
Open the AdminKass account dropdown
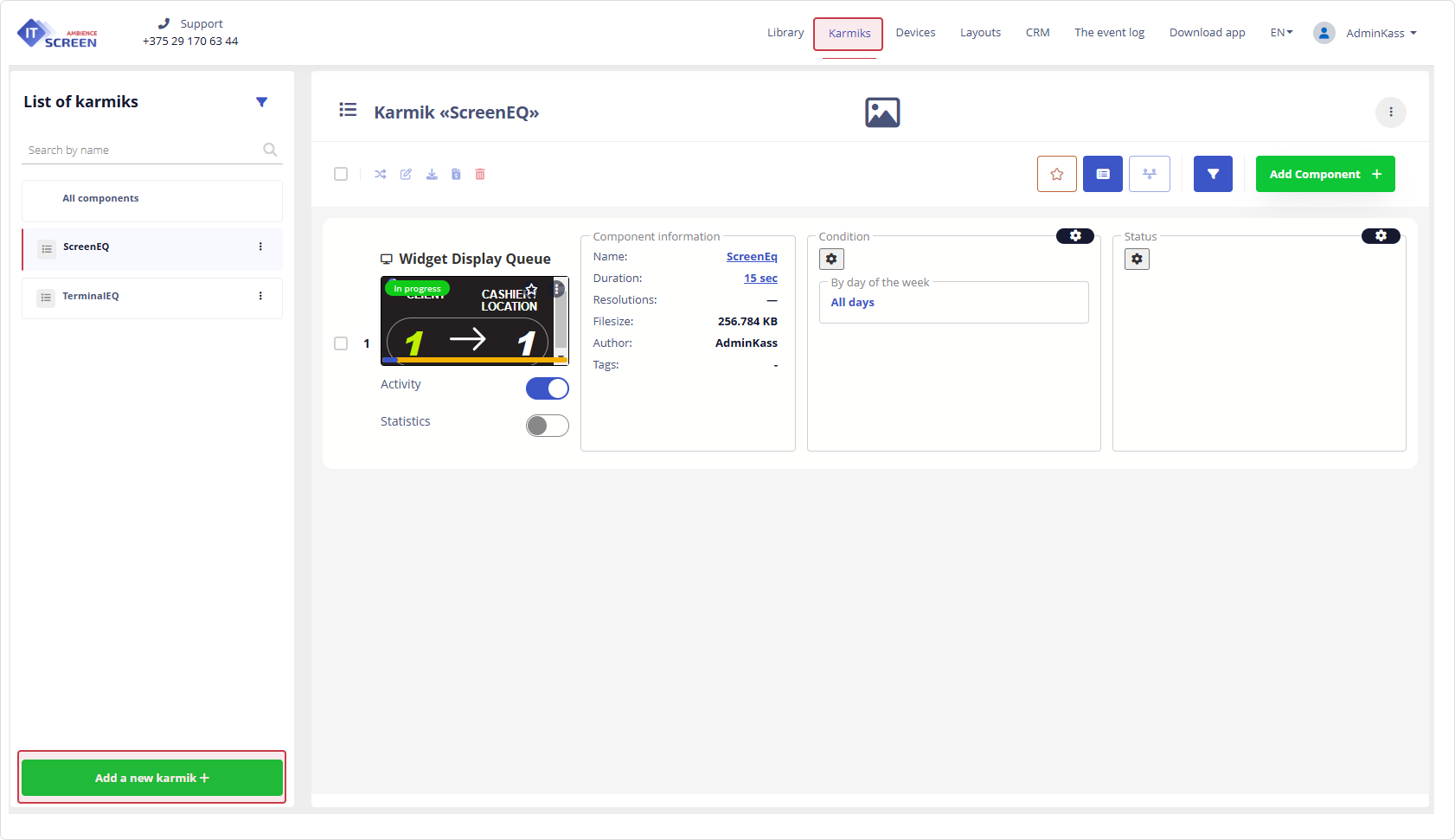(1381, 33)
